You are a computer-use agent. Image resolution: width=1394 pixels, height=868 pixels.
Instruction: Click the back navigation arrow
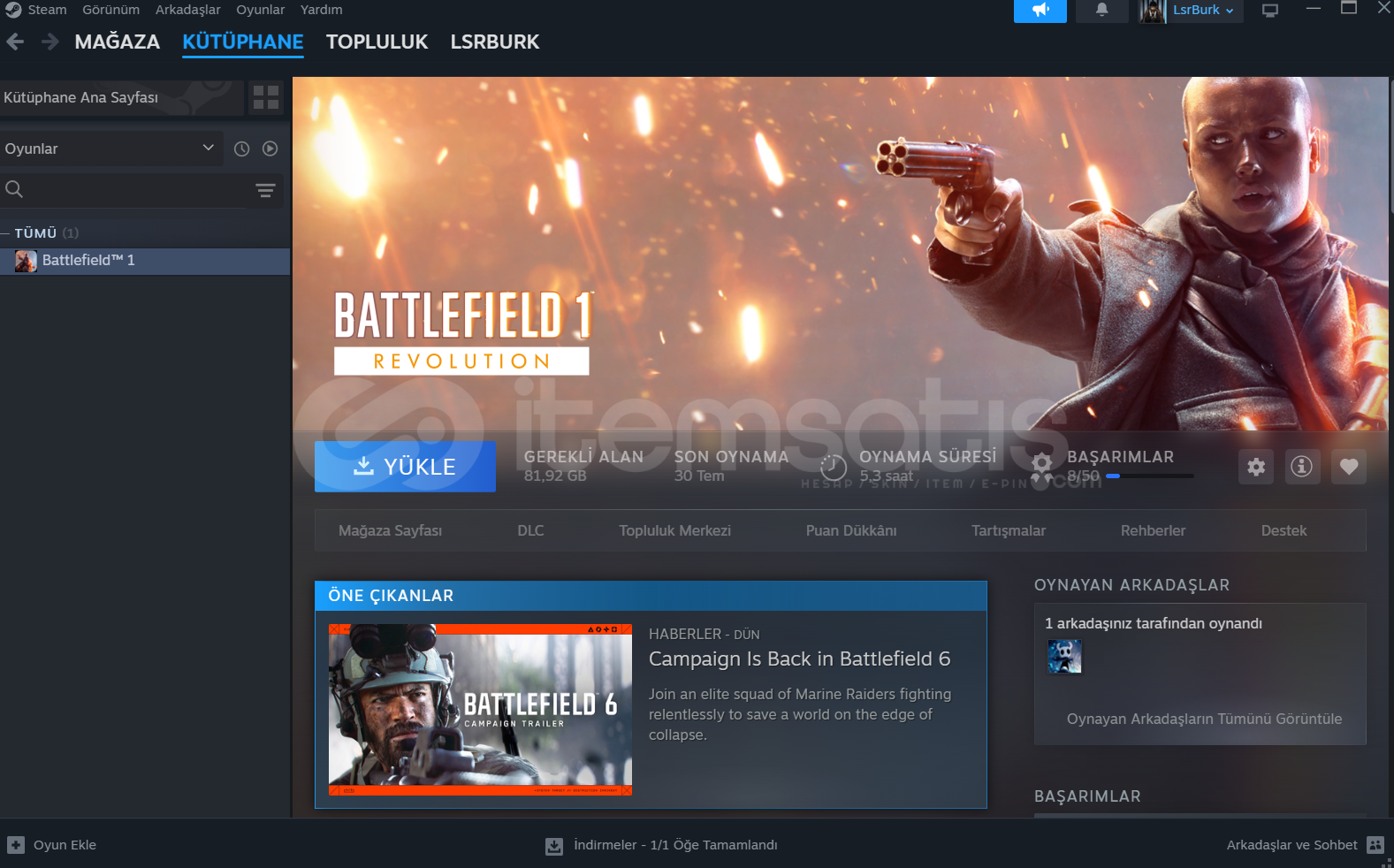(15, 42)
